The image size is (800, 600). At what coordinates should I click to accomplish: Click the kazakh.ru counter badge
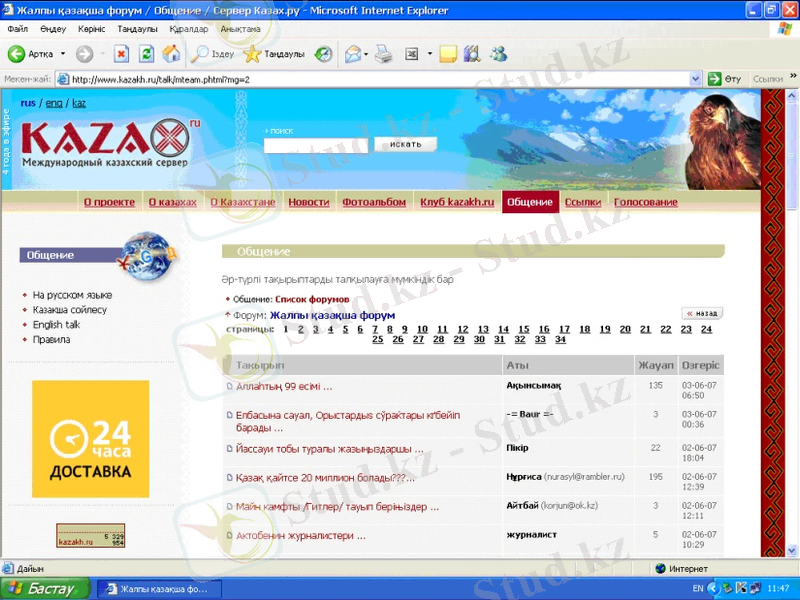[90, 535]
